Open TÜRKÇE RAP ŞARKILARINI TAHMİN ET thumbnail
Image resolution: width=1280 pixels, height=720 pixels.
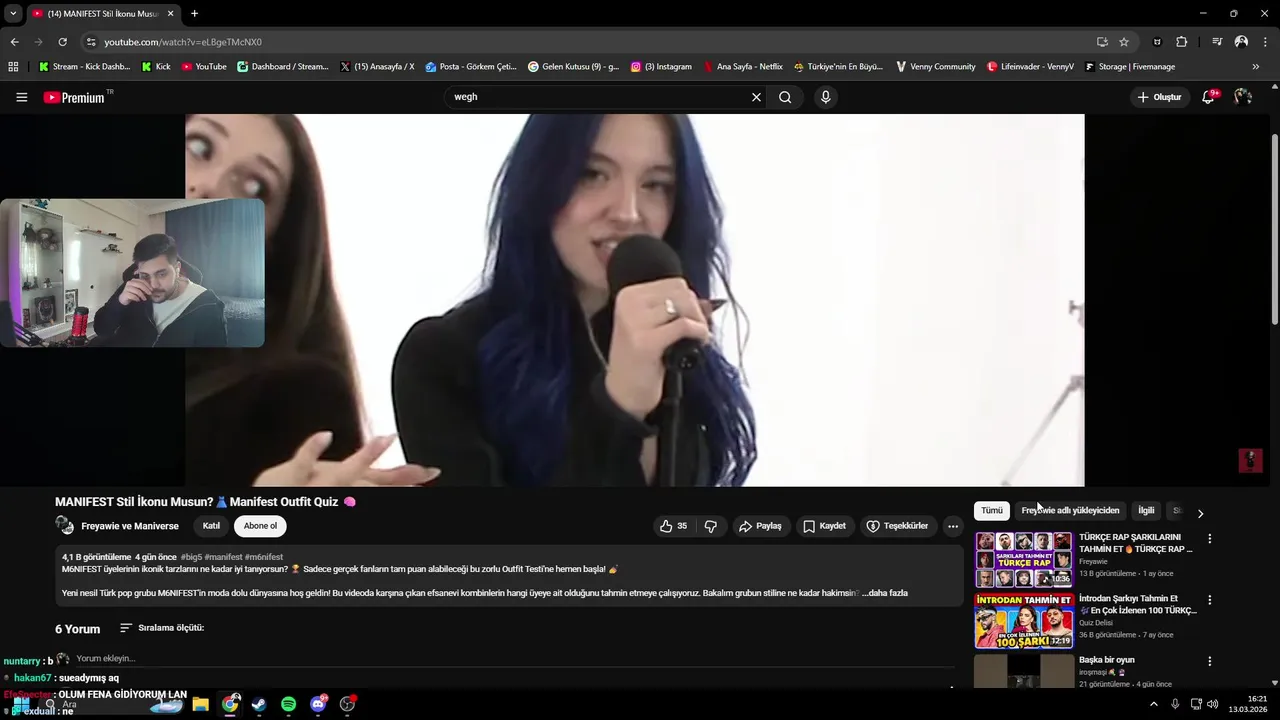1023,559
